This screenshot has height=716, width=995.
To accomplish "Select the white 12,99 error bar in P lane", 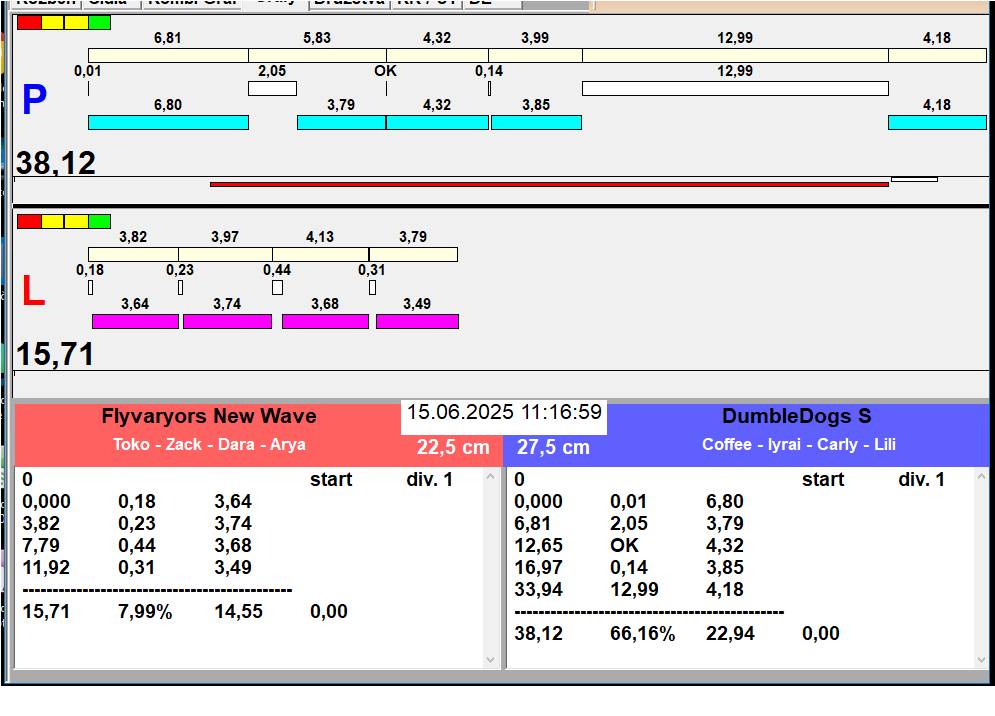I will tap(735, 88).
